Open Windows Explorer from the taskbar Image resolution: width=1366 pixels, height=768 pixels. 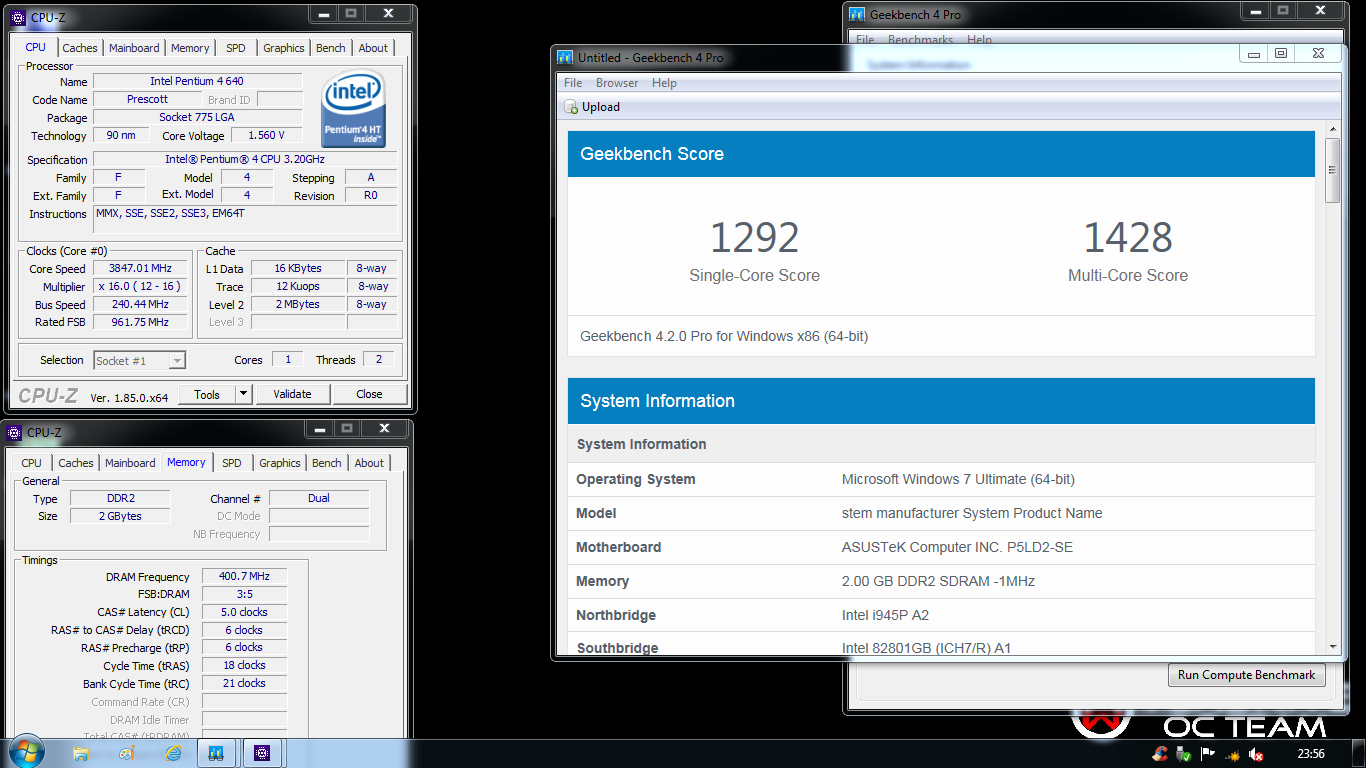click(81, 754)
